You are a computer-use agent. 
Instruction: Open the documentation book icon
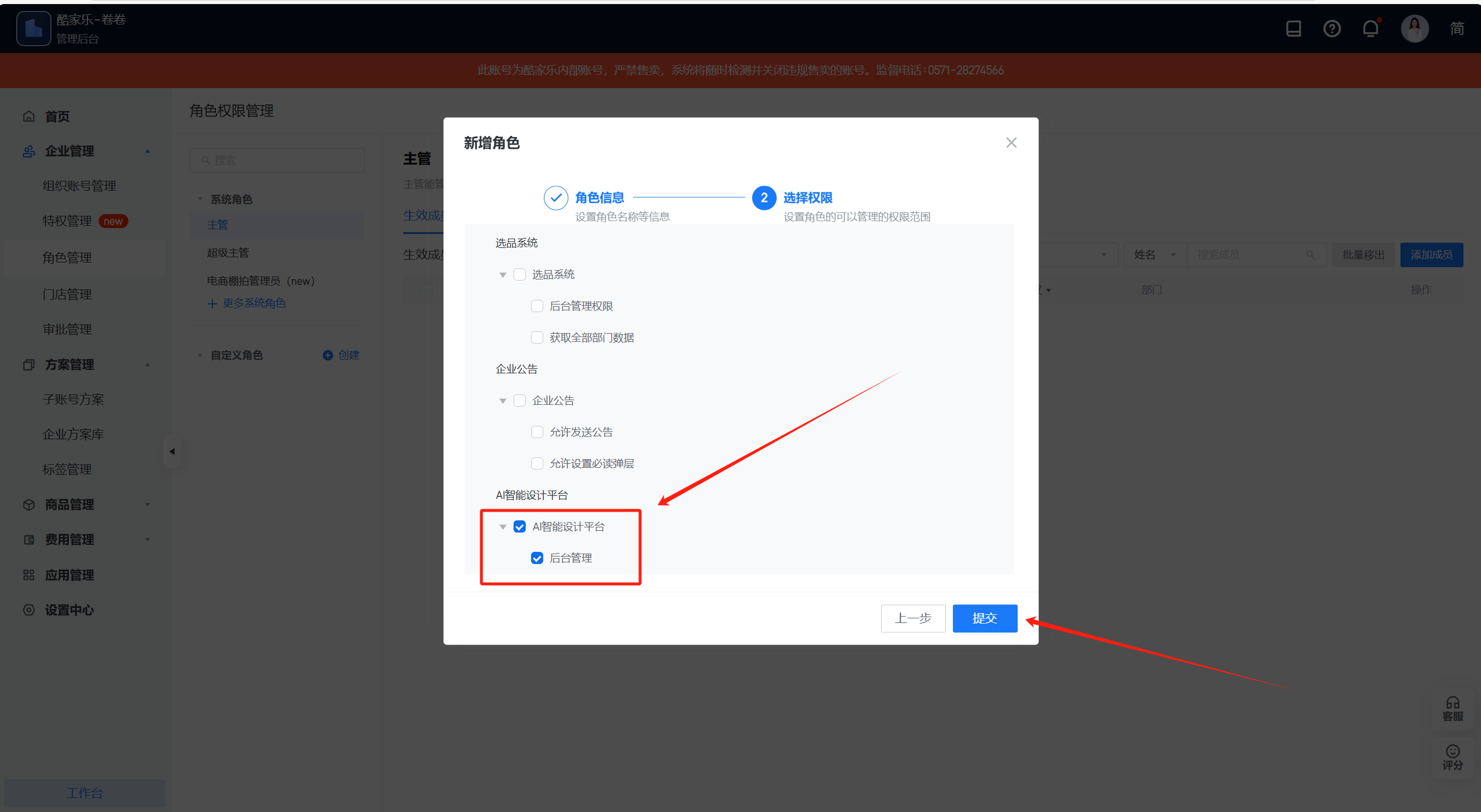[x=1293, y=29]
